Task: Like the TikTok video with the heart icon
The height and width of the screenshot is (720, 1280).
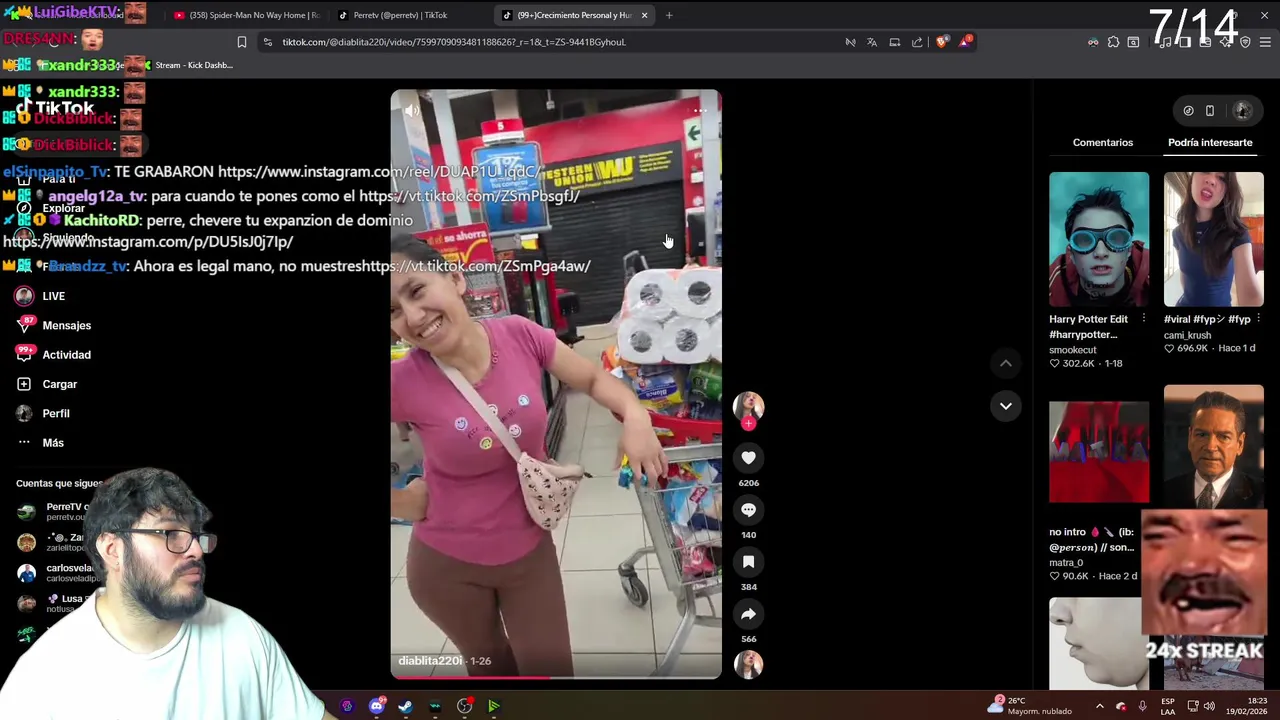Action: point(748,458)
